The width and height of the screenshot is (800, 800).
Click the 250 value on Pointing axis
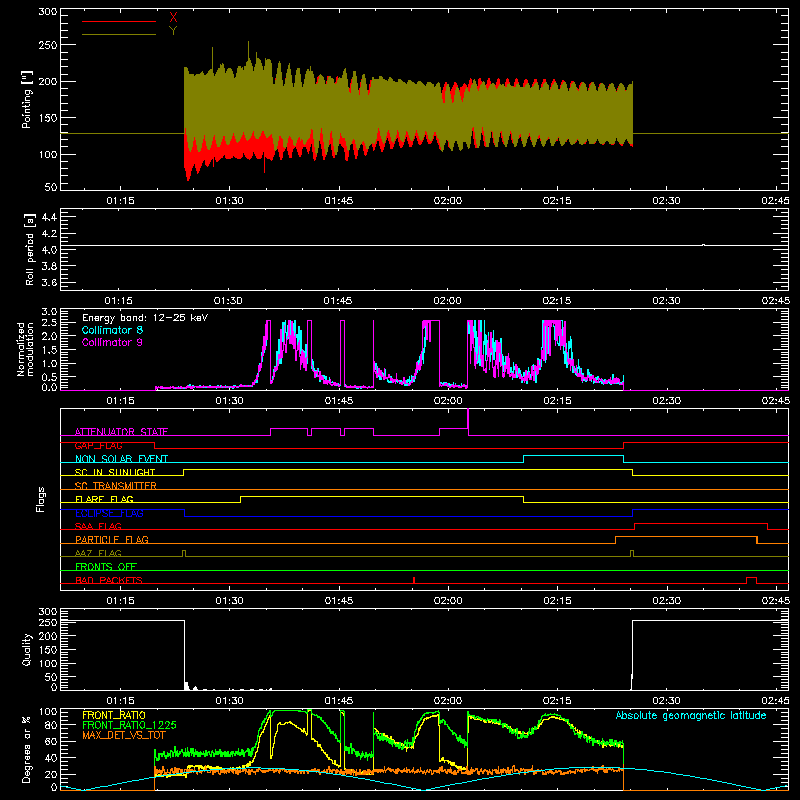coord(47,45)
